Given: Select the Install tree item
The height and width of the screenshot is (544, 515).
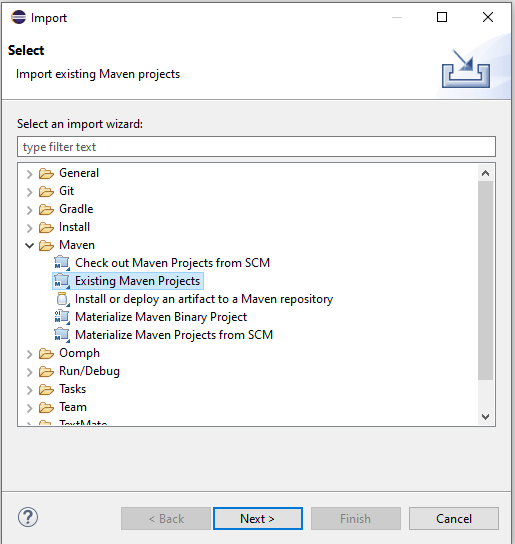Looking at the screenshot, I should tap(74, 227).
